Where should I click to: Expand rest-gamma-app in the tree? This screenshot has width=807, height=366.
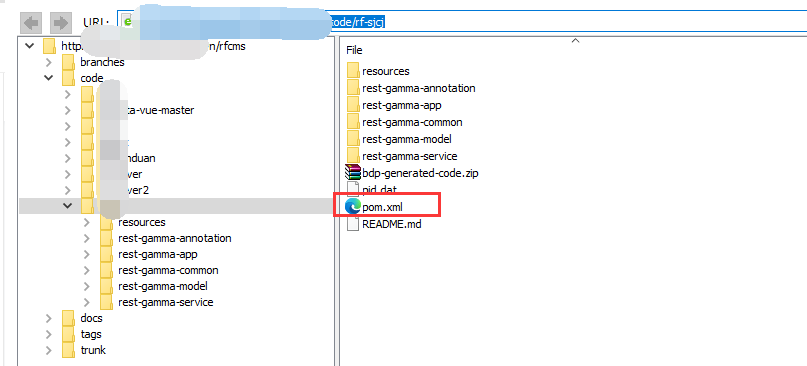86,254
